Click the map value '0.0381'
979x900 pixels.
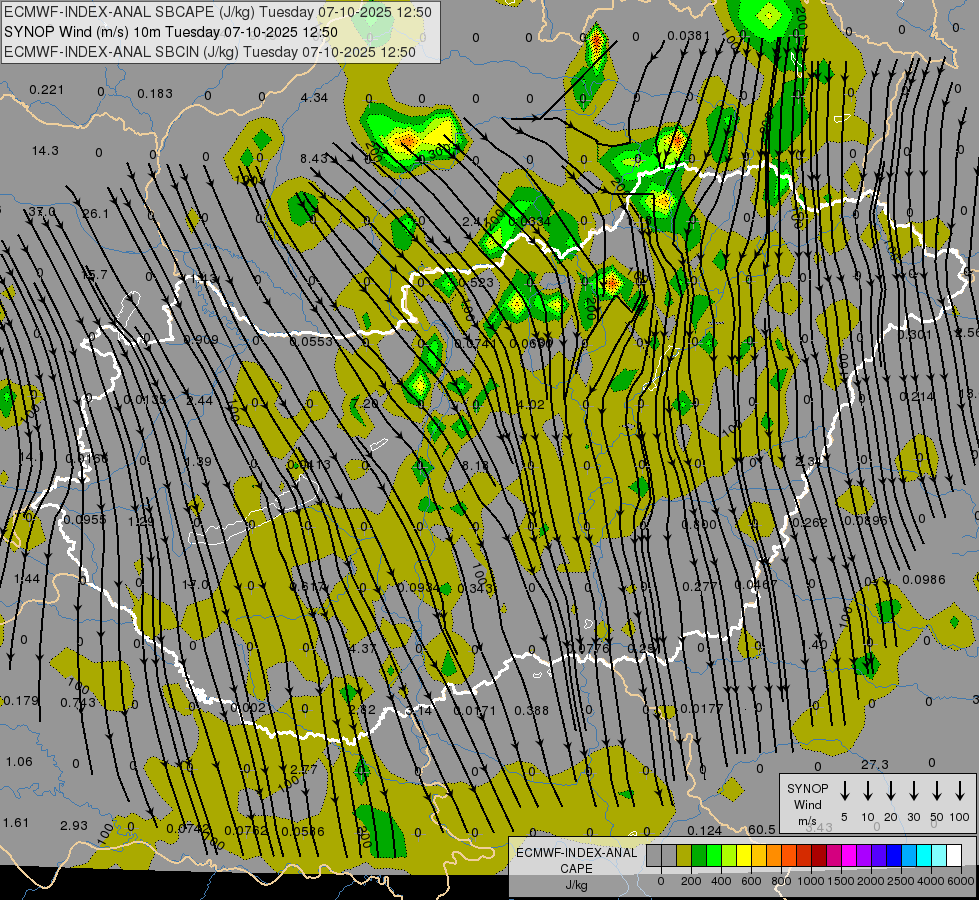point(688,36)
